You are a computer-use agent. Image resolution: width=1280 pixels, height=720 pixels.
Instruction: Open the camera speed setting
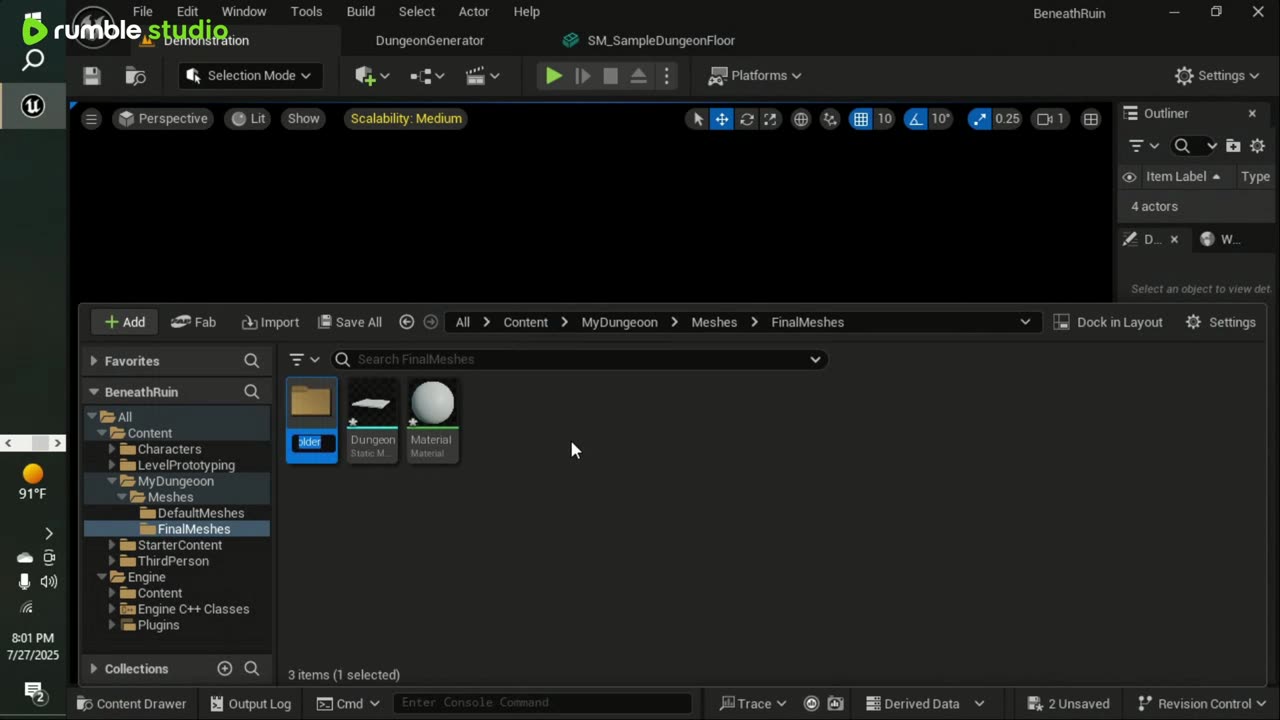click(1051, 119)
